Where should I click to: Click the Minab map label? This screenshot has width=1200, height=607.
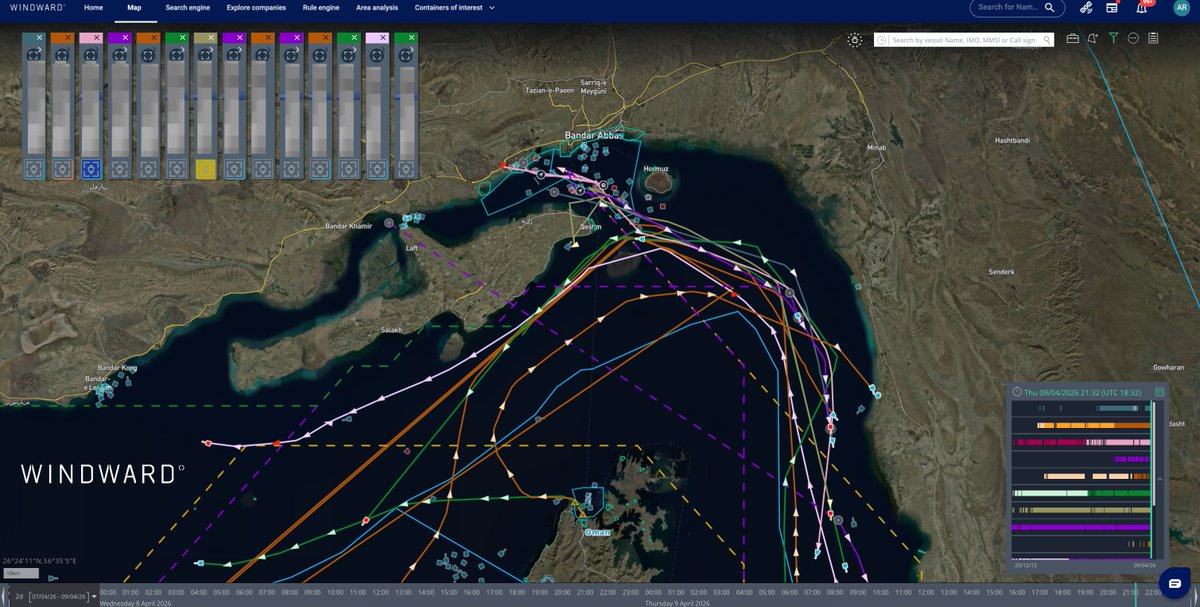tap(875, 147)
